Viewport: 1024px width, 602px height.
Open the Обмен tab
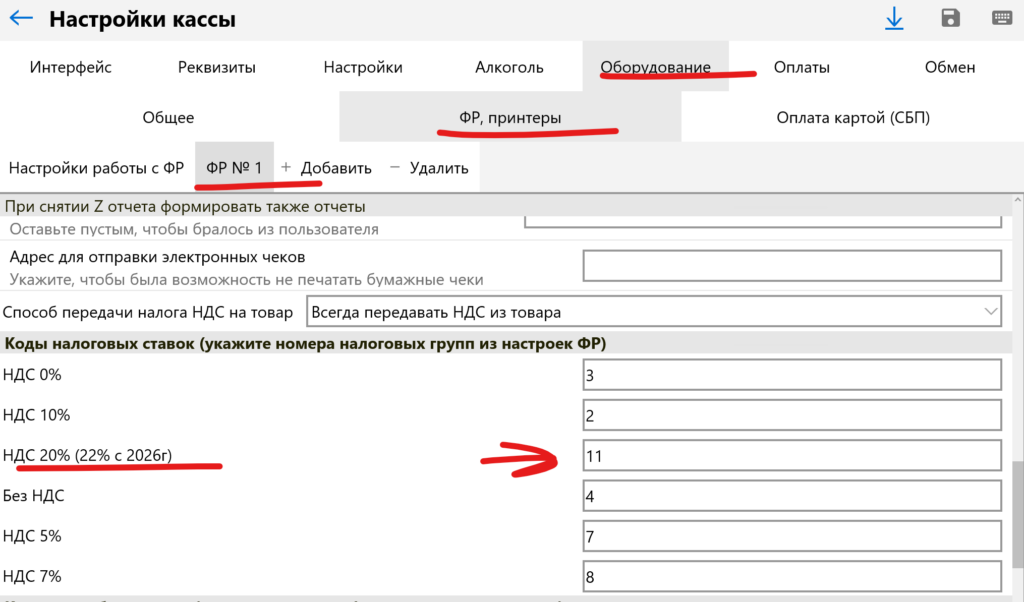[949, 68]
